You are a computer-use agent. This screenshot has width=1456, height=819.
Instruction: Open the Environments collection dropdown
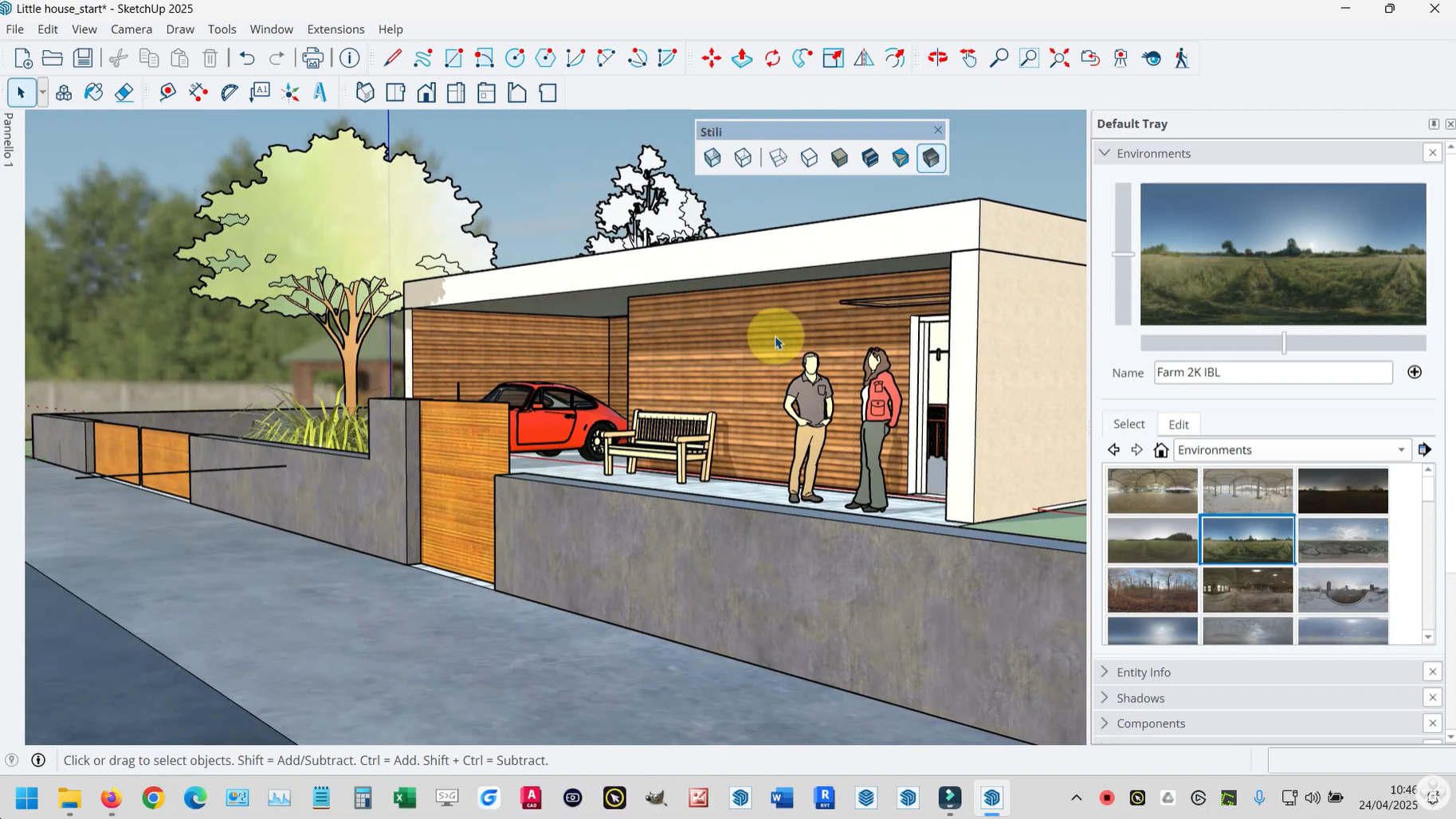coord(1401,450)
